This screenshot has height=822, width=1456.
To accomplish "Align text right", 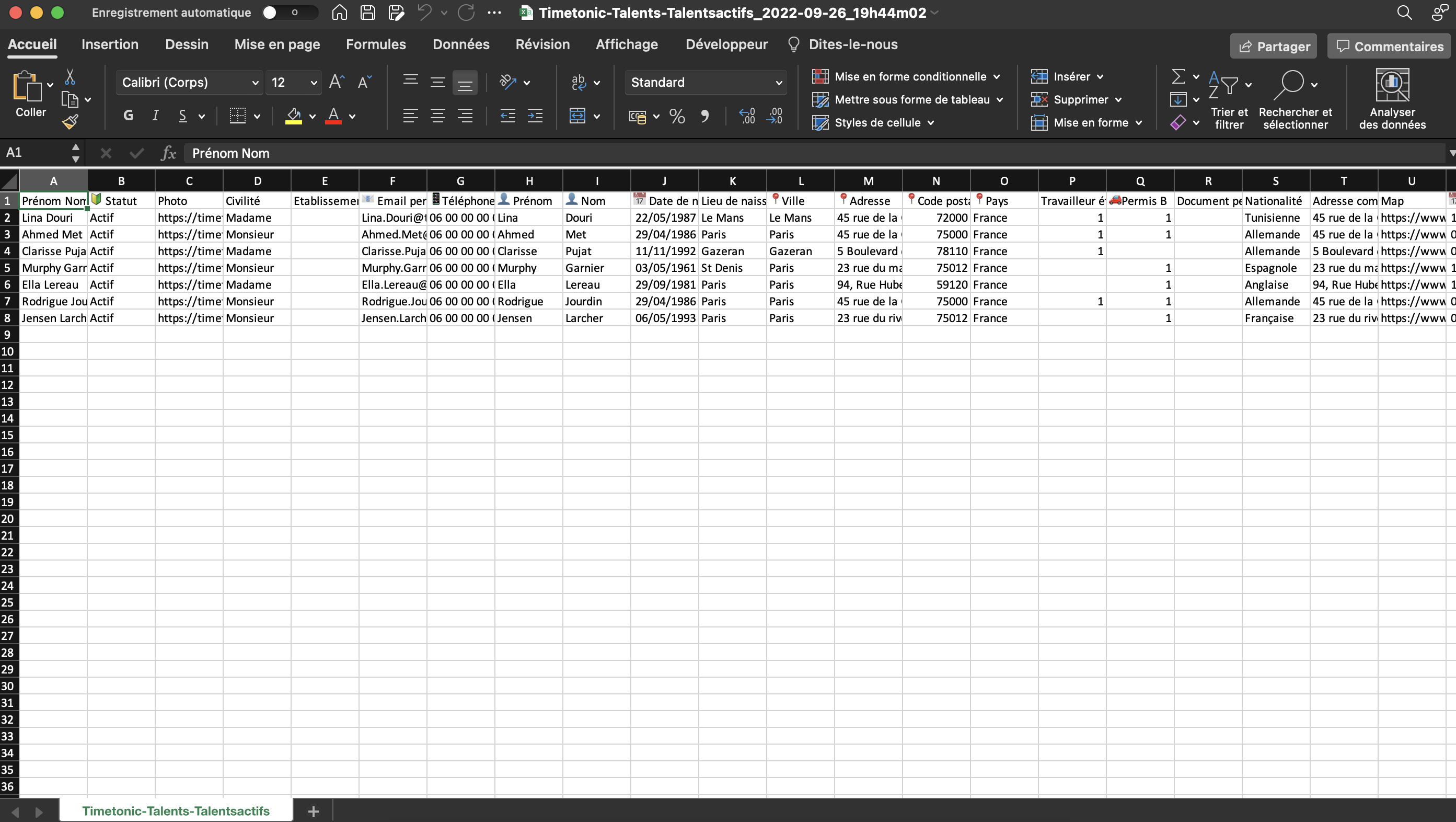I will coord(465,116).
